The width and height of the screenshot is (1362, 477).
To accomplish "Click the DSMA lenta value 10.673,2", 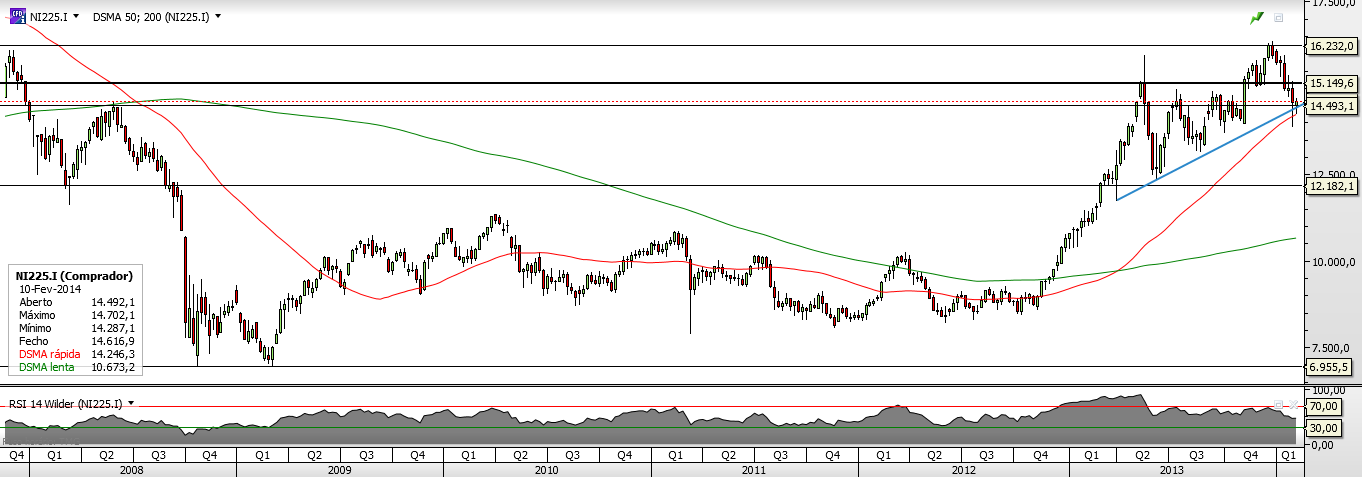I will pyautogui.click(x=112, y=367).
